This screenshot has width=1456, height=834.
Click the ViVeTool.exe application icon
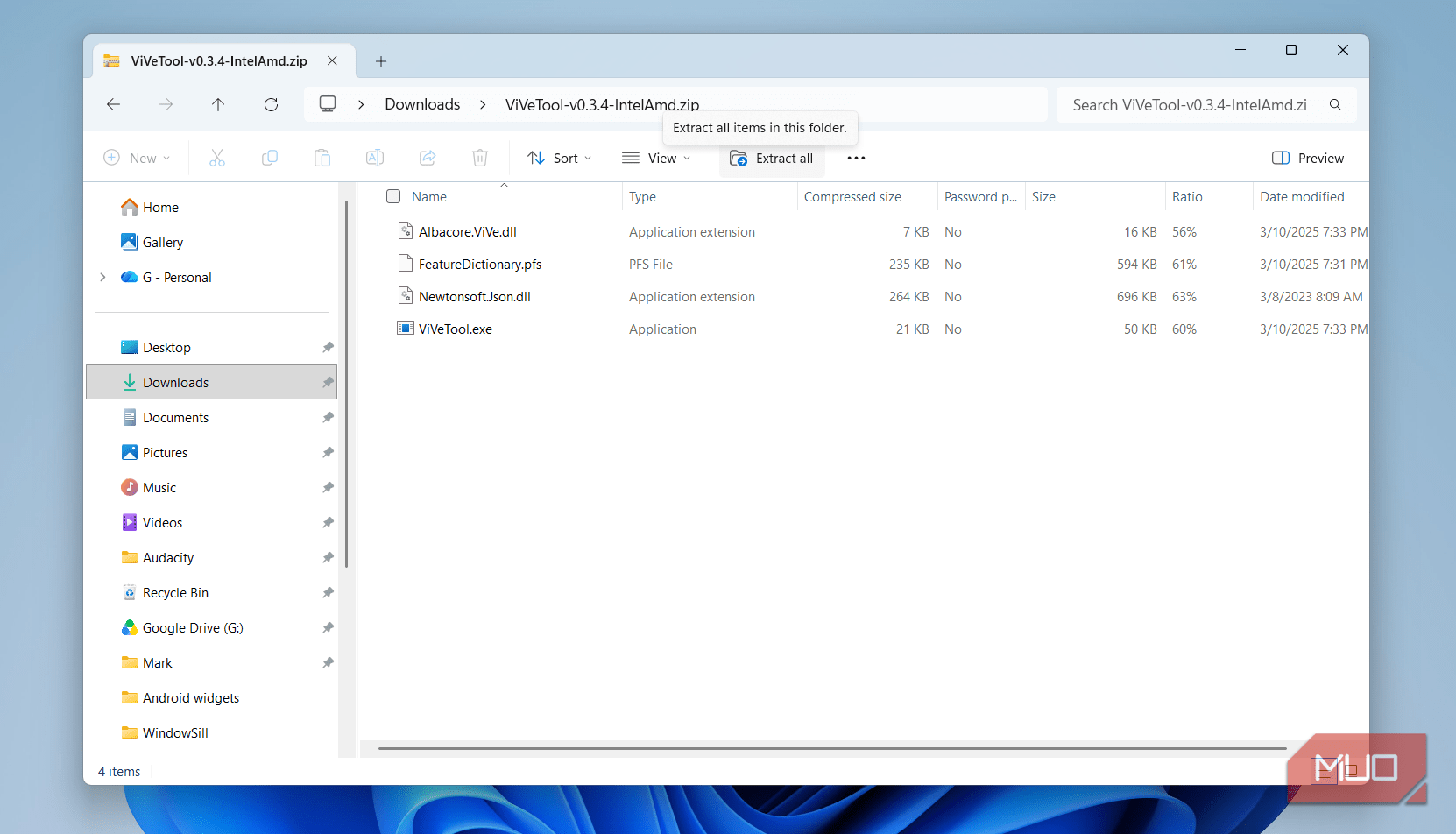(x=406, y=329)
